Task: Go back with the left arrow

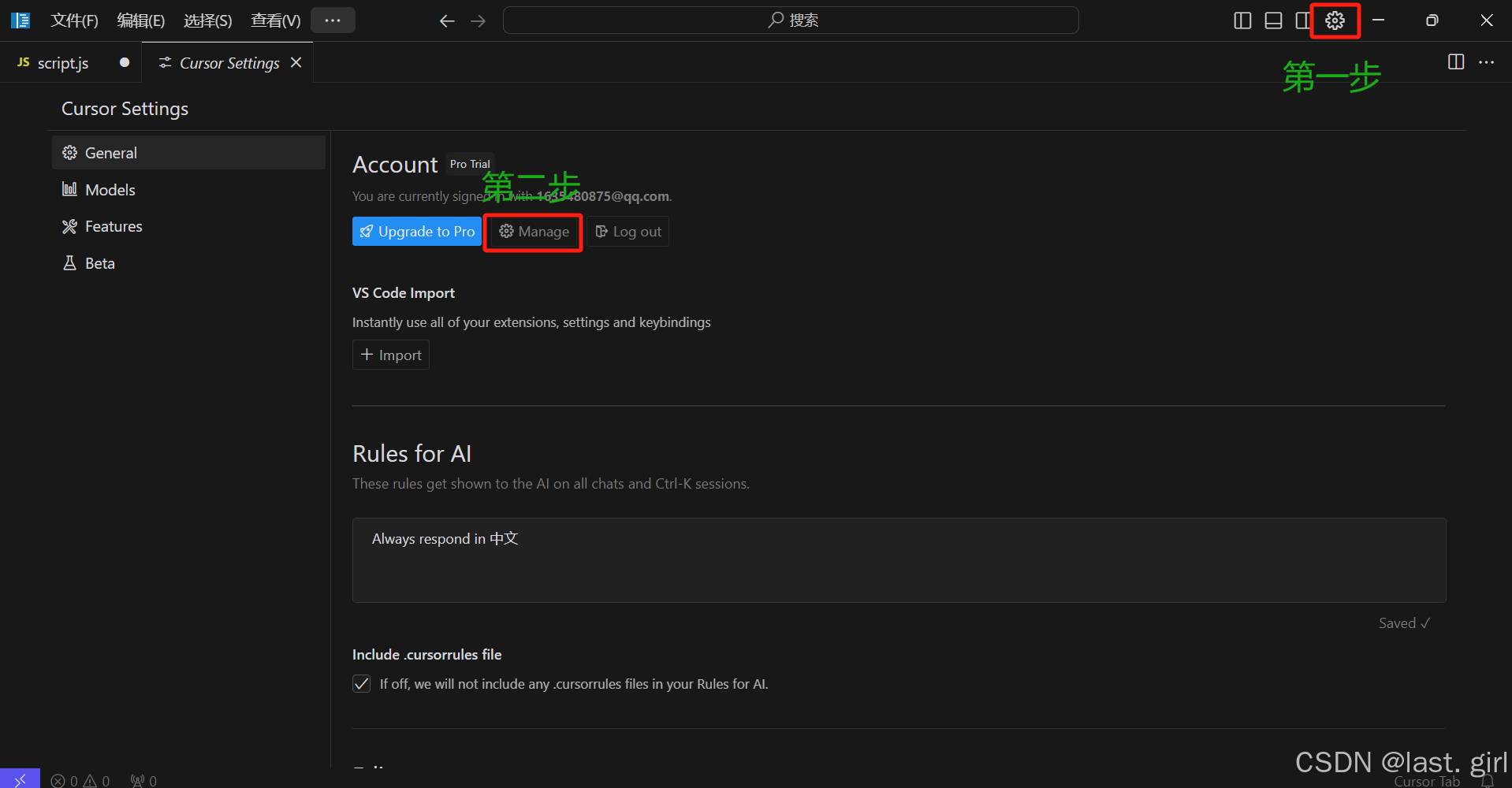Action: 447,20
